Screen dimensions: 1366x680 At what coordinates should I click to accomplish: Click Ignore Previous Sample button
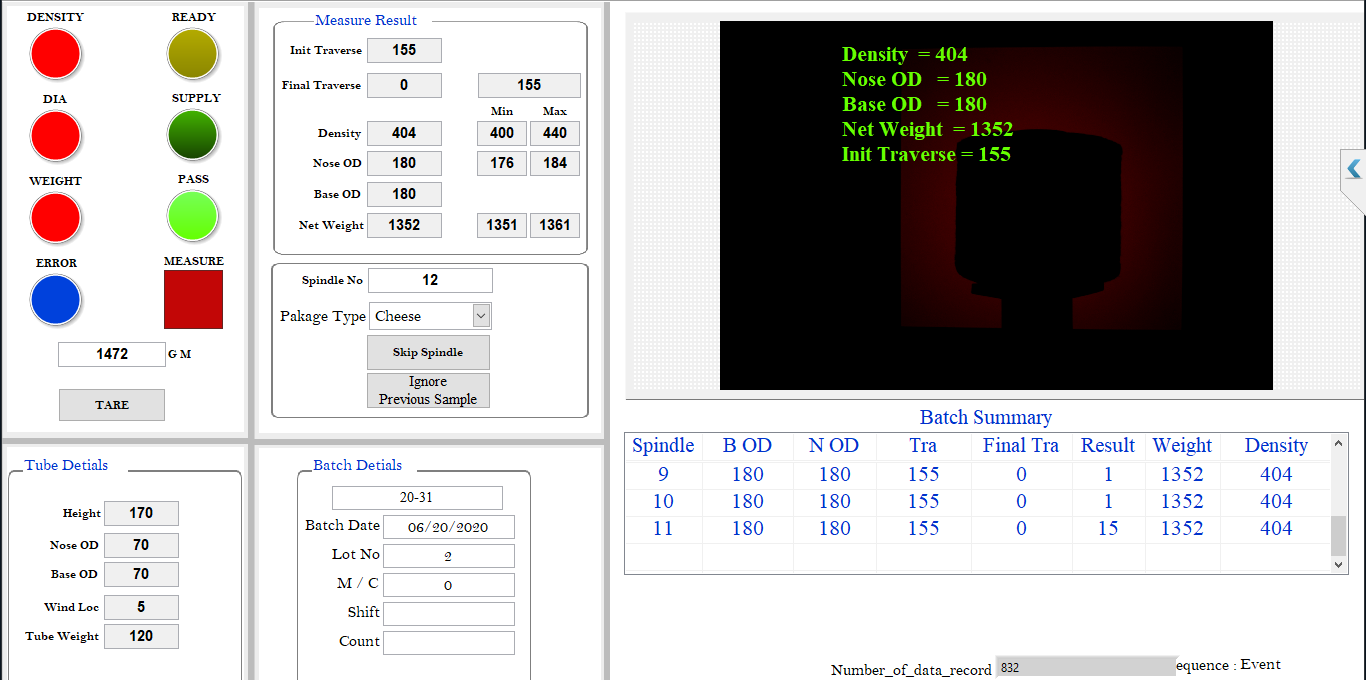[428, 391]
